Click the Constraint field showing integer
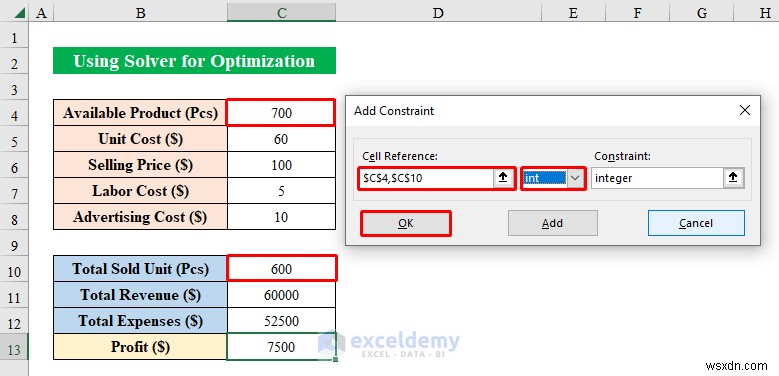 pyautogui.click(x=657, y=178)
